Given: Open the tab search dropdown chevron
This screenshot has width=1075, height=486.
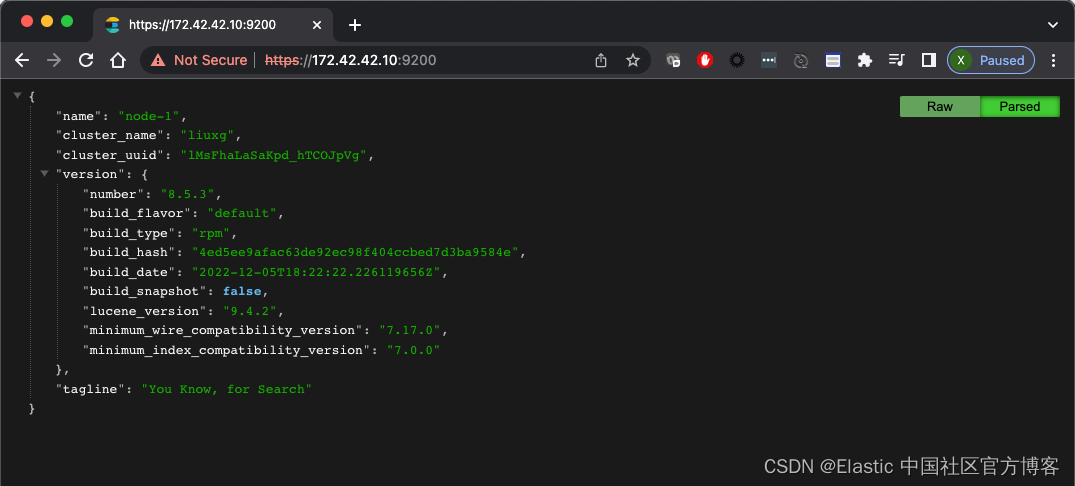Looking at the screenshot, I should (1053, 24).
